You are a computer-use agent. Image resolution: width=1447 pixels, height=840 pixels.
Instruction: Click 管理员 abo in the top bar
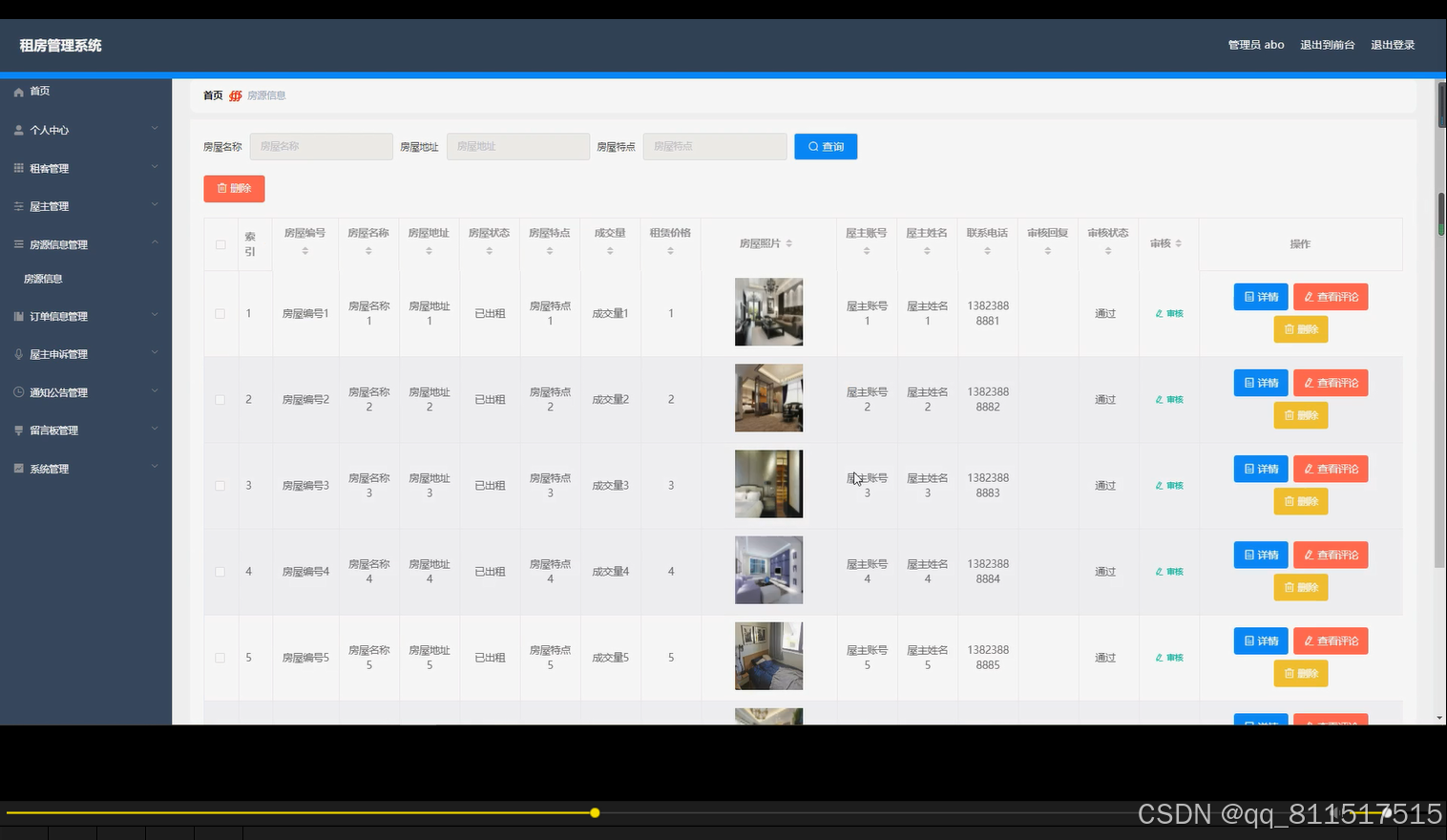1256,45
